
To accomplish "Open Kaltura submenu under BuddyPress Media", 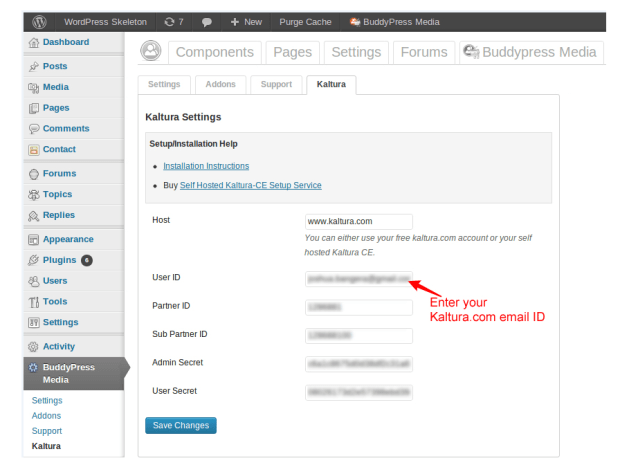I will [x=46, y=446].
